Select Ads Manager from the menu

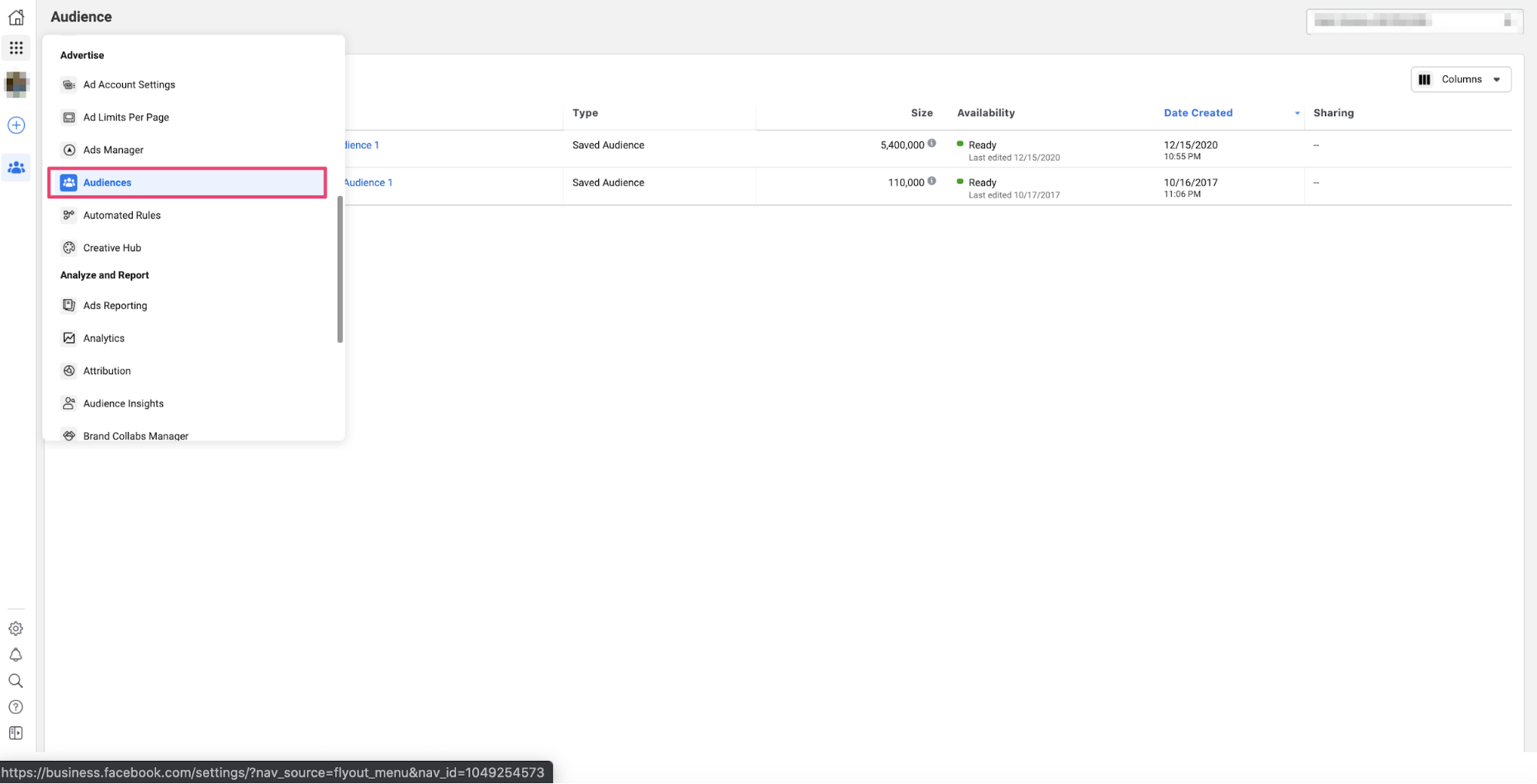pyautogui.click(x=113, y=150)
